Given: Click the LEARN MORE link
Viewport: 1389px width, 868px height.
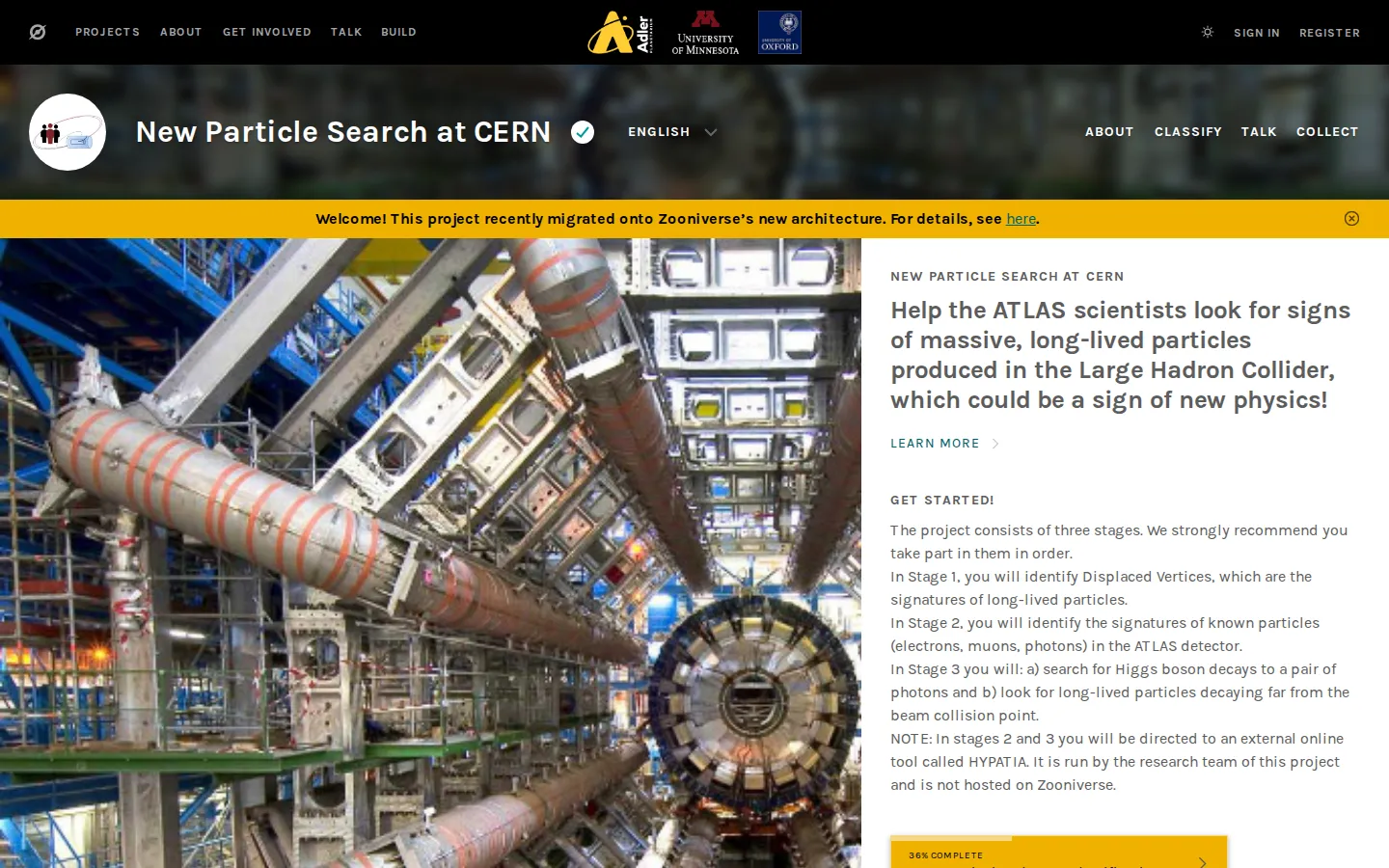Looking at the screenshot, I should tap(935, 444).
